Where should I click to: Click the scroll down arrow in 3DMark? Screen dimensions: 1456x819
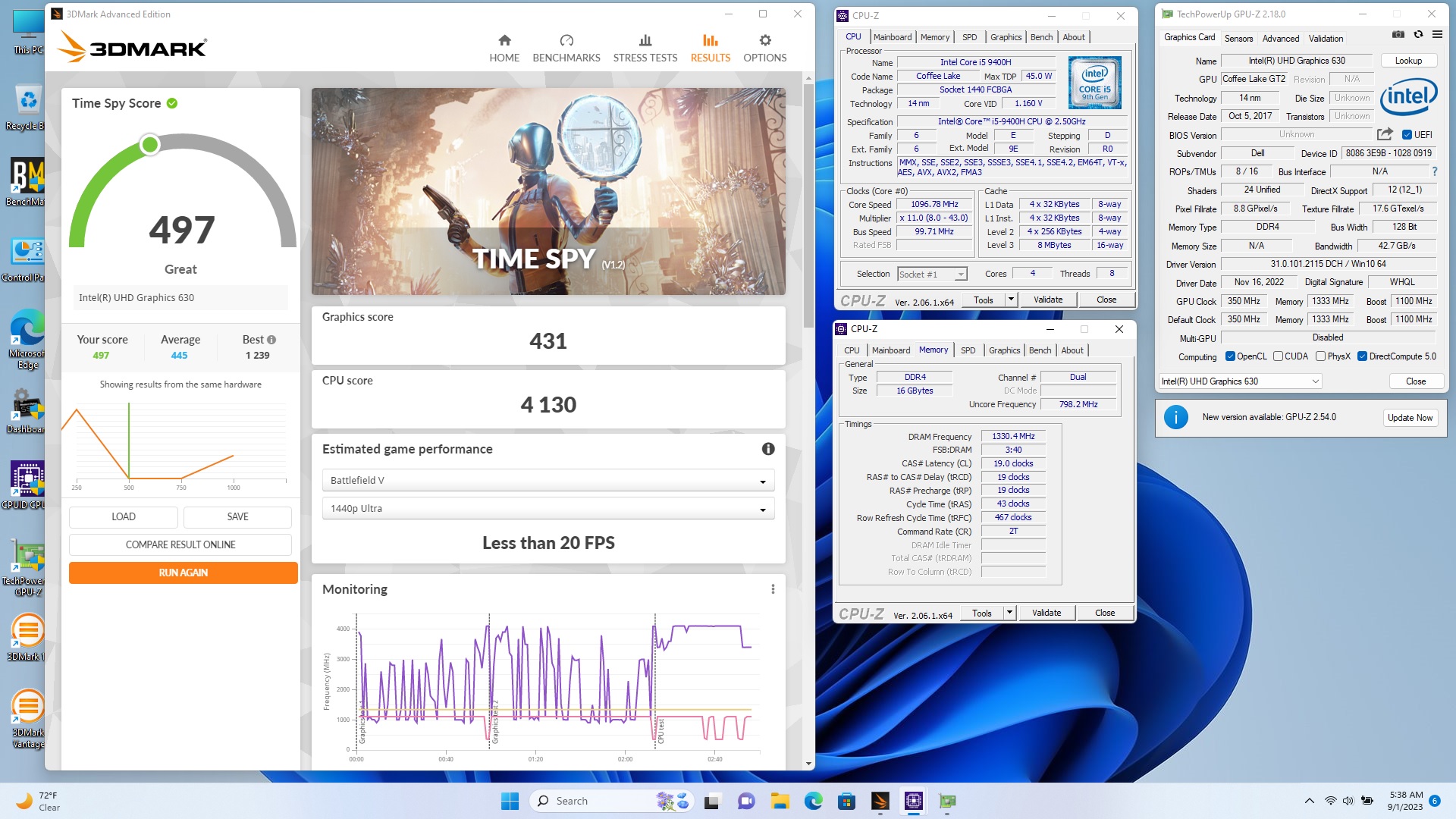808,764
